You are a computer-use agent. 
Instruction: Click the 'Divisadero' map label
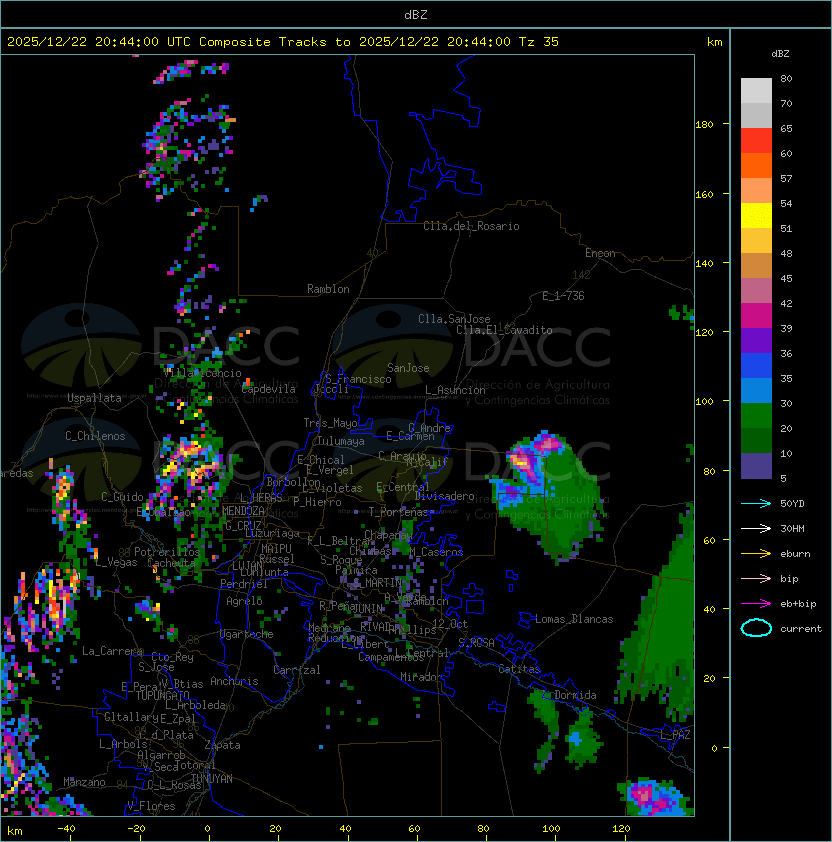pyautogui.click(x=444, y=496)
